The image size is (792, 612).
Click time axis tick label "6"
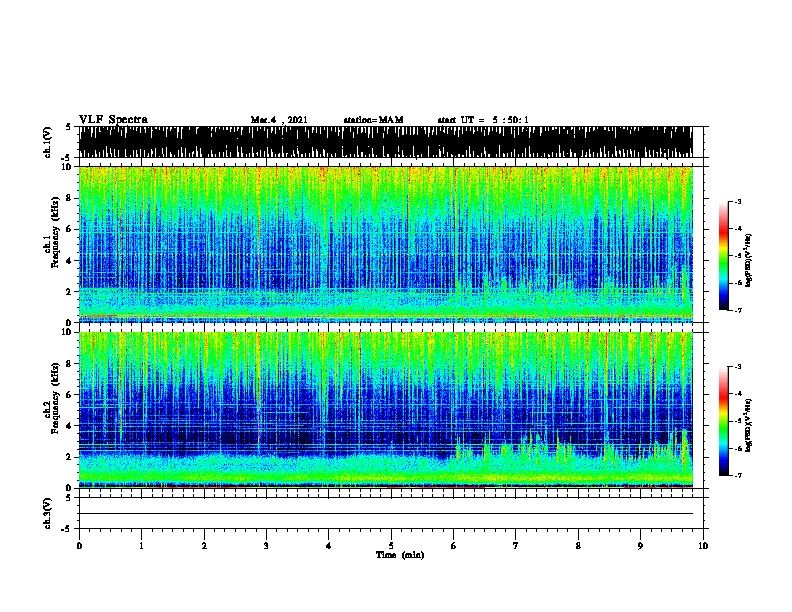click(454, 546)
